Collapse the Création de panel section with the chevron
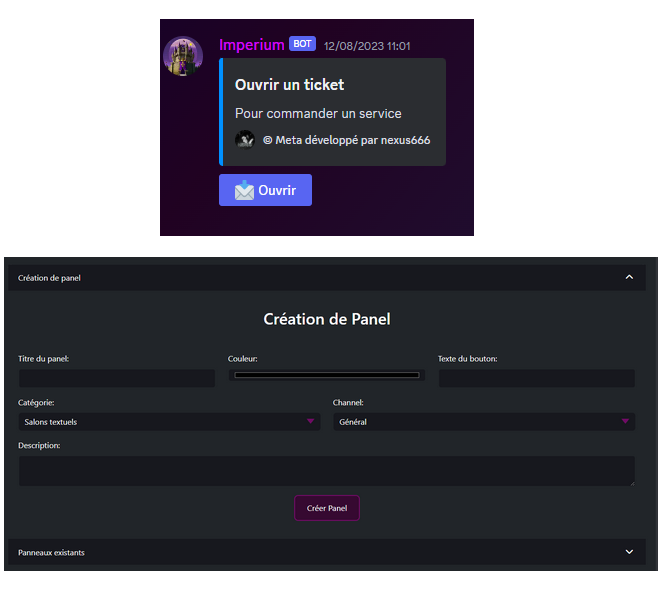This screenshot has width=658, height=597. (629, 277)
